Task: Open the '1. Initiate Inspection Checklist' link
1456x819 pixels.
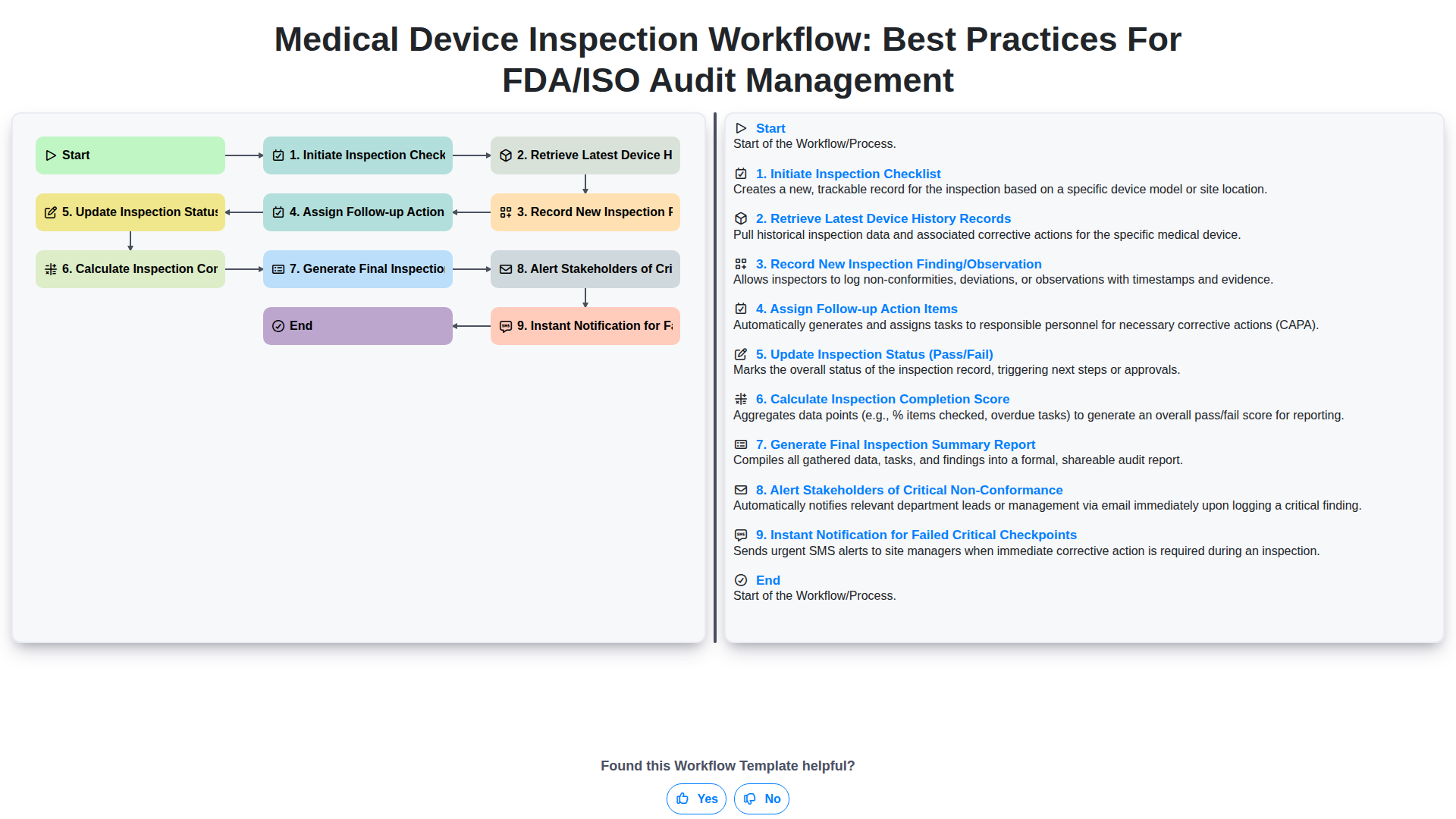Action: point(848,174)
